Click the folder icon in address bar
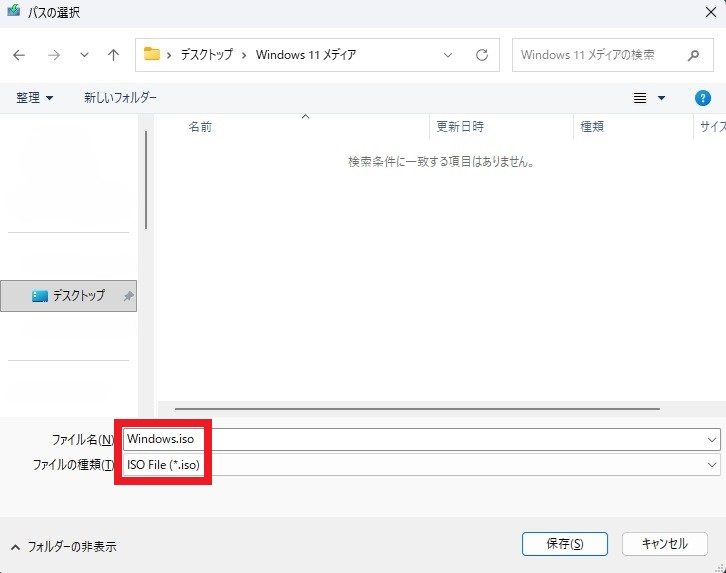Viewport: 726px width, 573px height. 151,54
